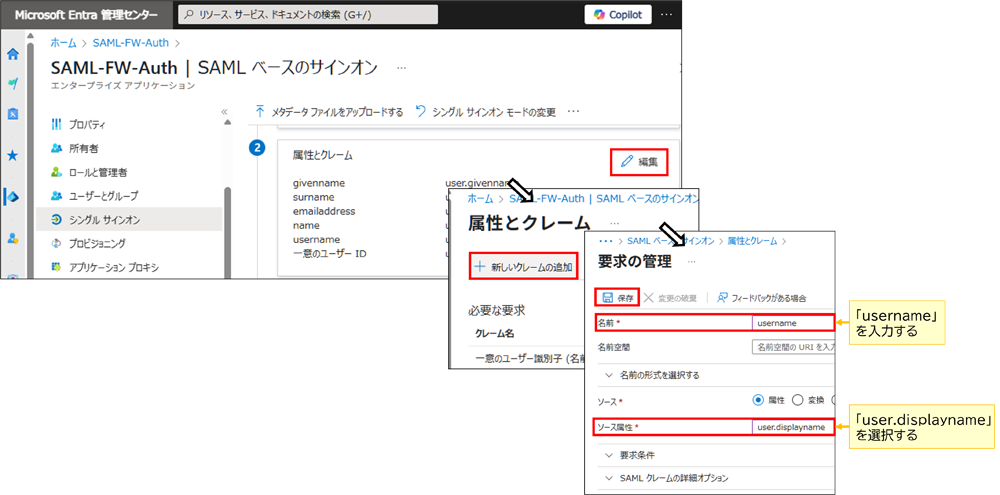Open the user icon in left rail
The width and height of the screenshot is (1000, 495).
12,239
